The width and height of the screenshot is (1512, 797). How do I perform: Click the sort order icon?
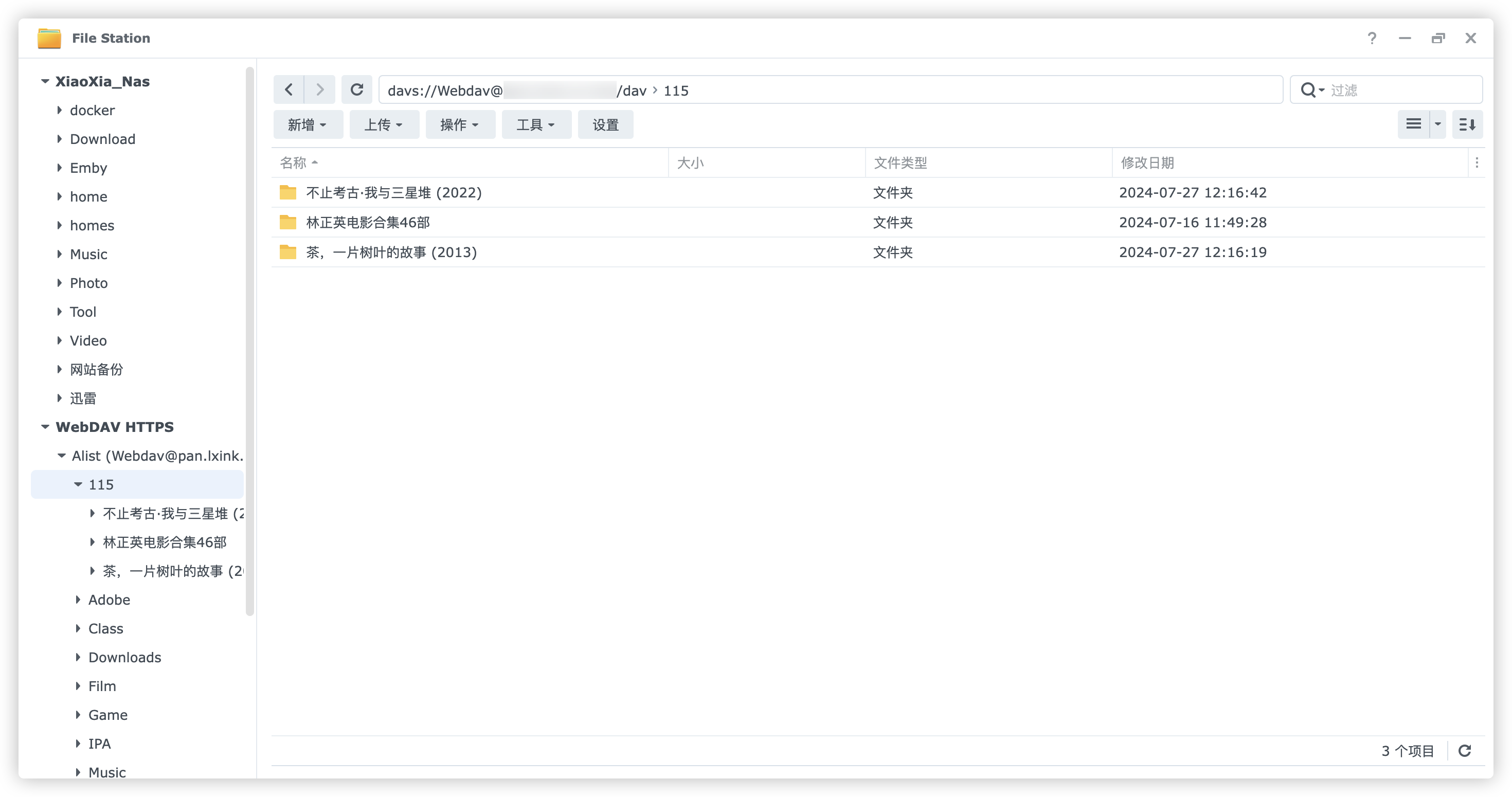1467,124
